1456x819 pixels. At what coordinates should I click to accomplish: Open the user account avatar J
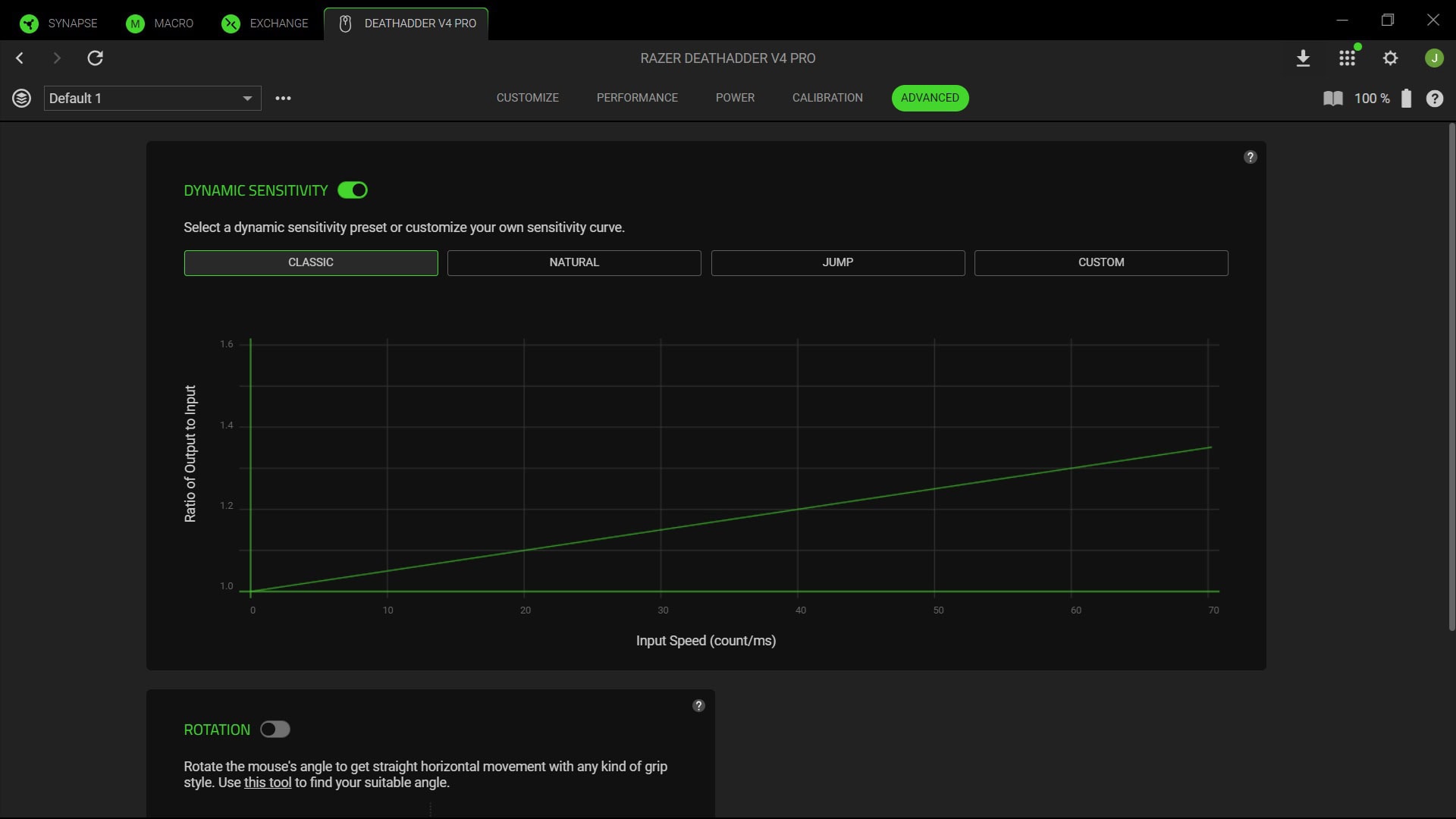tap(1434, 58)
